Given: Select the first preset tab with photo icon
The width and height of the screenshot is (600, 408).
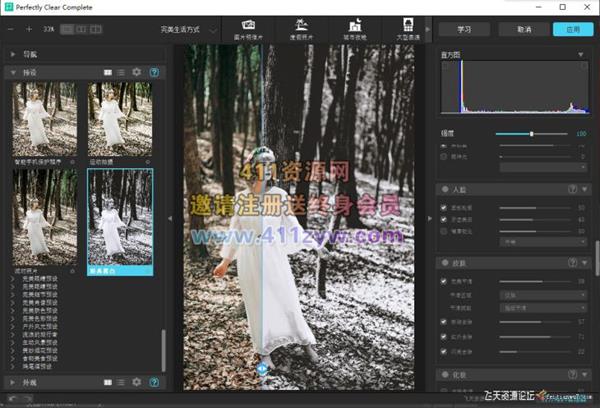Looking at the screenshot, I should tap(248, 27).
